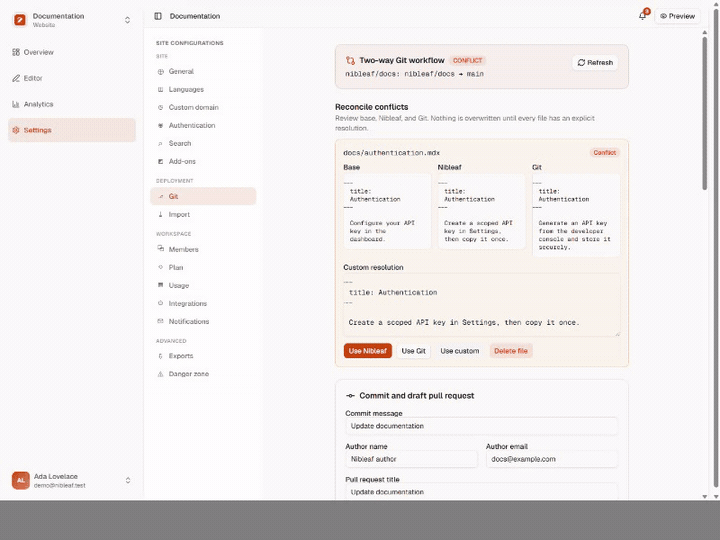Open Integrations settings
720x540 pixels.
[x=203, y=304]
